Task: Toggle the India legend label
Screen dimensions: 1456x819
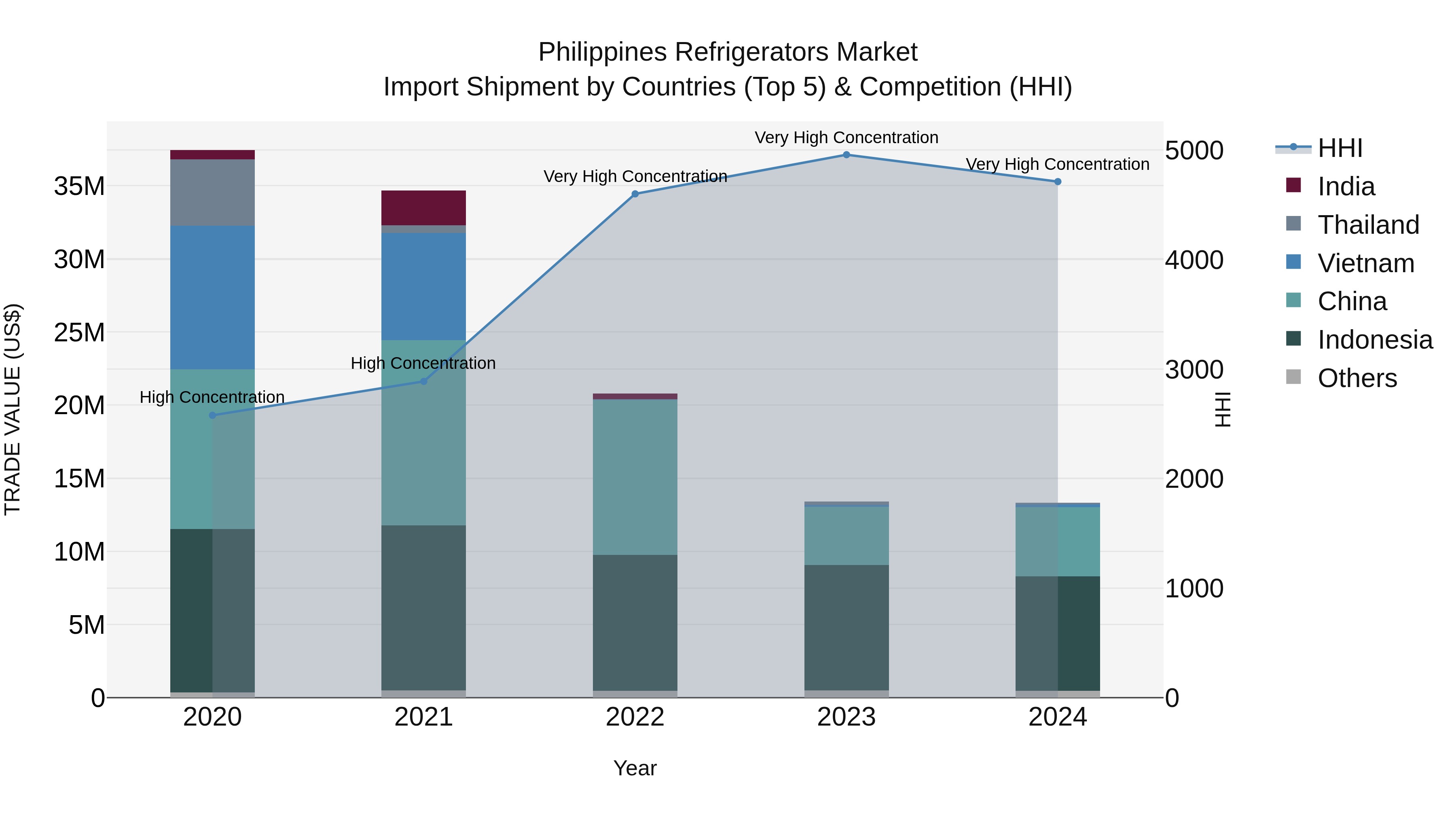Action: (1346, 186)
